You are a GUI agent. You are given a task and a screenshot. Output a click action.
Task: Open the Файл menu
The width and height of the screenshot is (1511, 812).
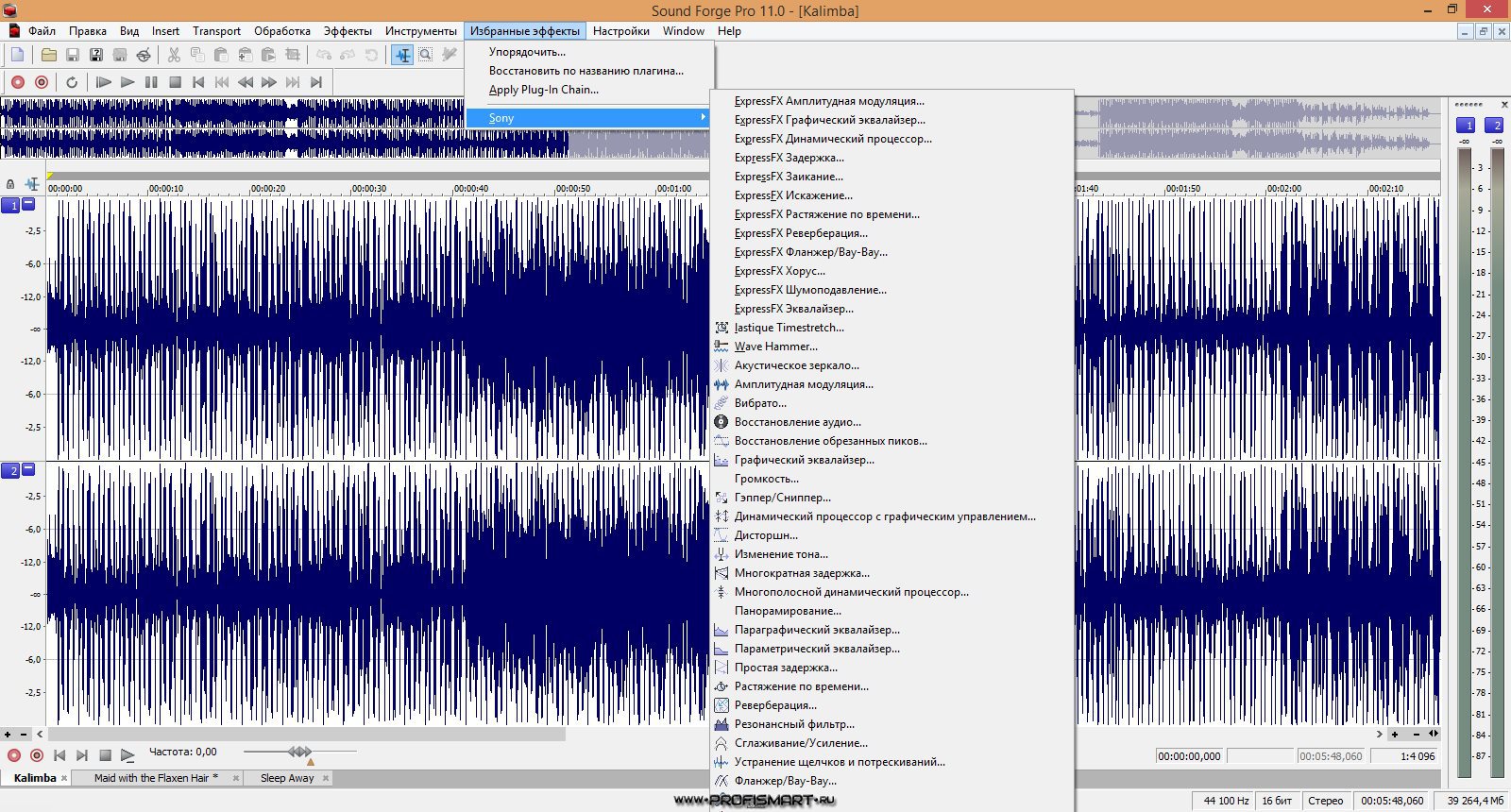(41, 30)
